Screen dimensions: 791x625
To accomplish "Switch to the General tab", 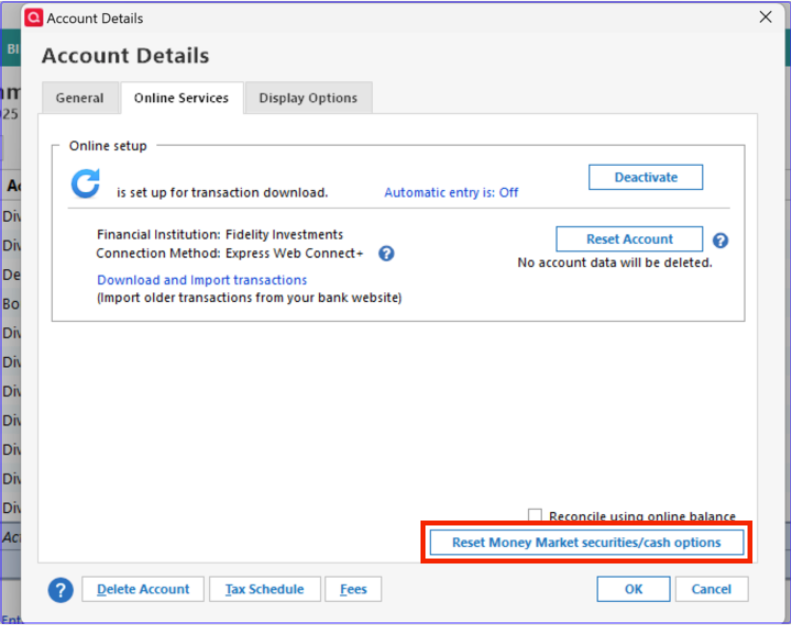I will tap(80, 98).
